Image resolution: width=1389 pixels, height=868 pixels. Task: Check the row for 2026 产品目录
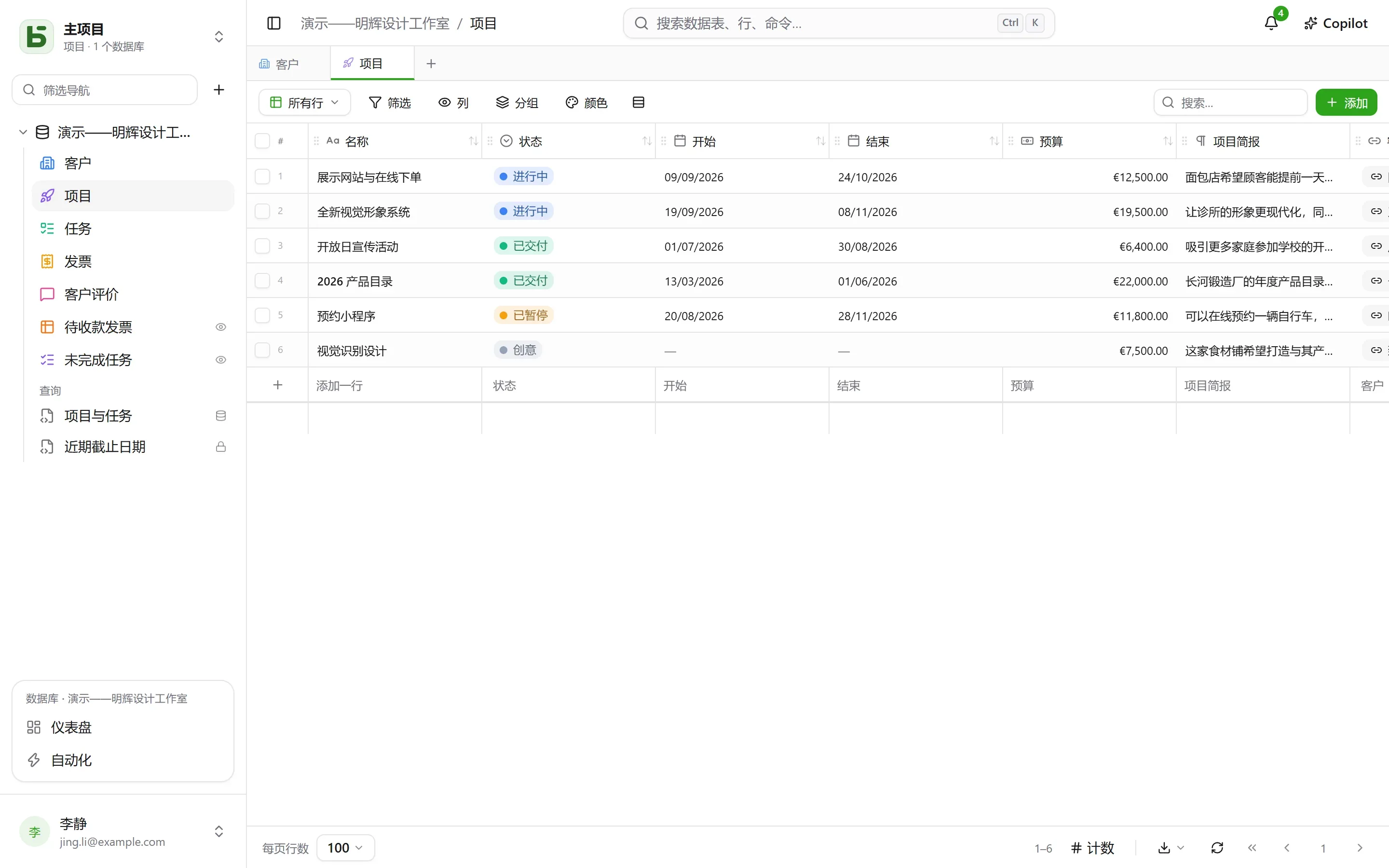[x=262, y=281]
